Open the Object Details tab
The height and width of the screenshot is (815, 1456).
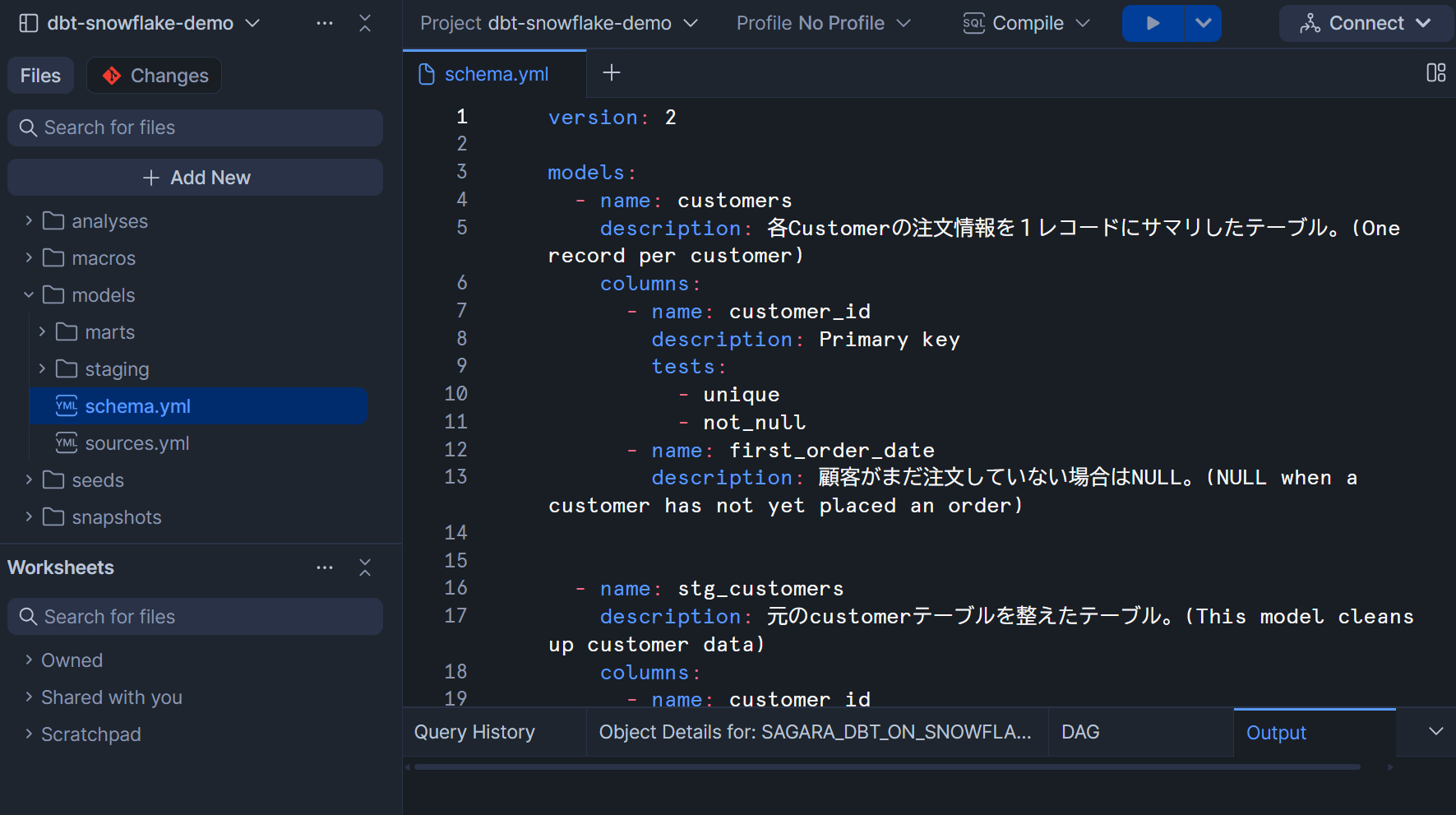click(x=816, y=732)
